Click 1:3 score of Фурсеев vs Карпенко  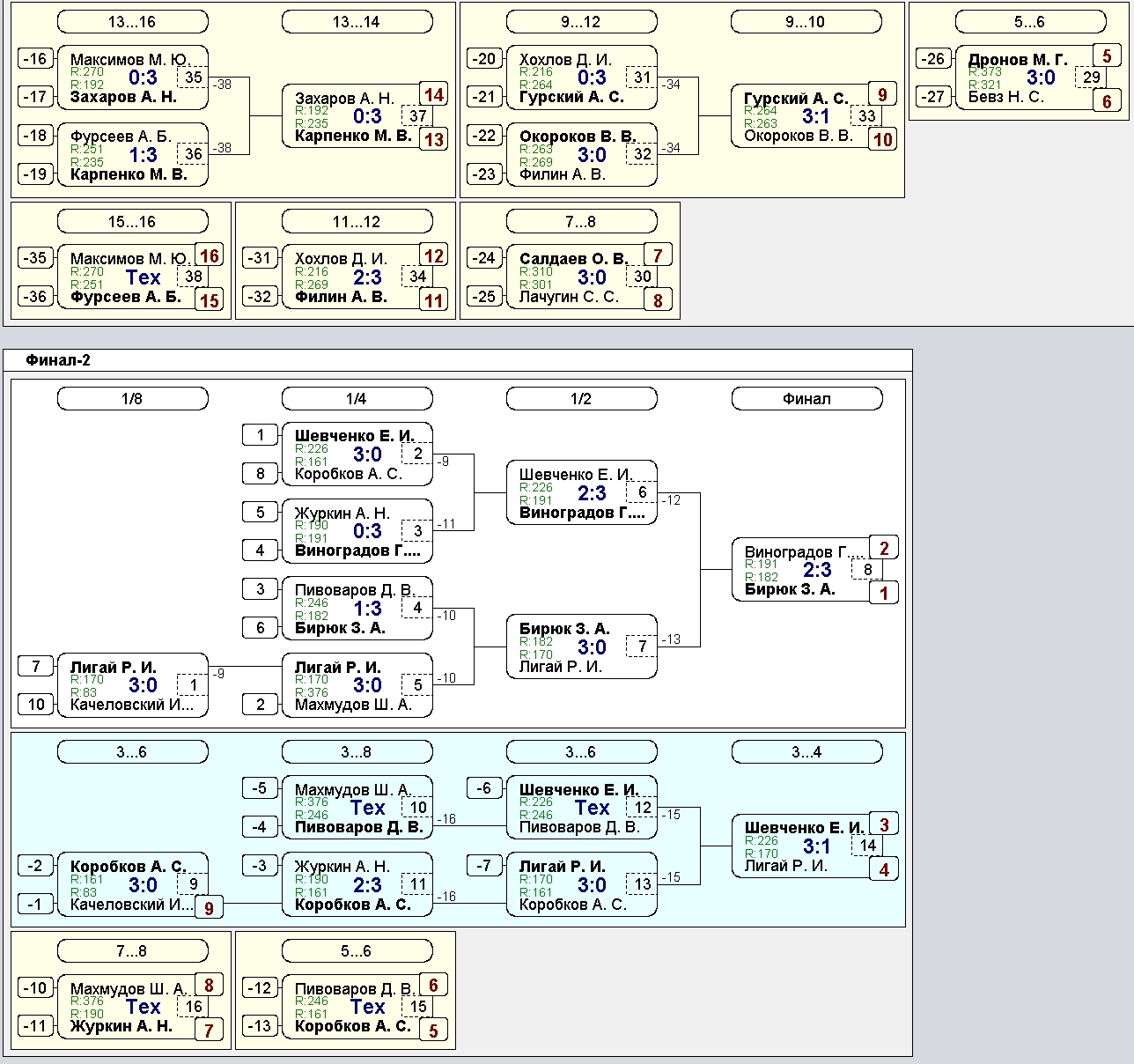point(143,155)
